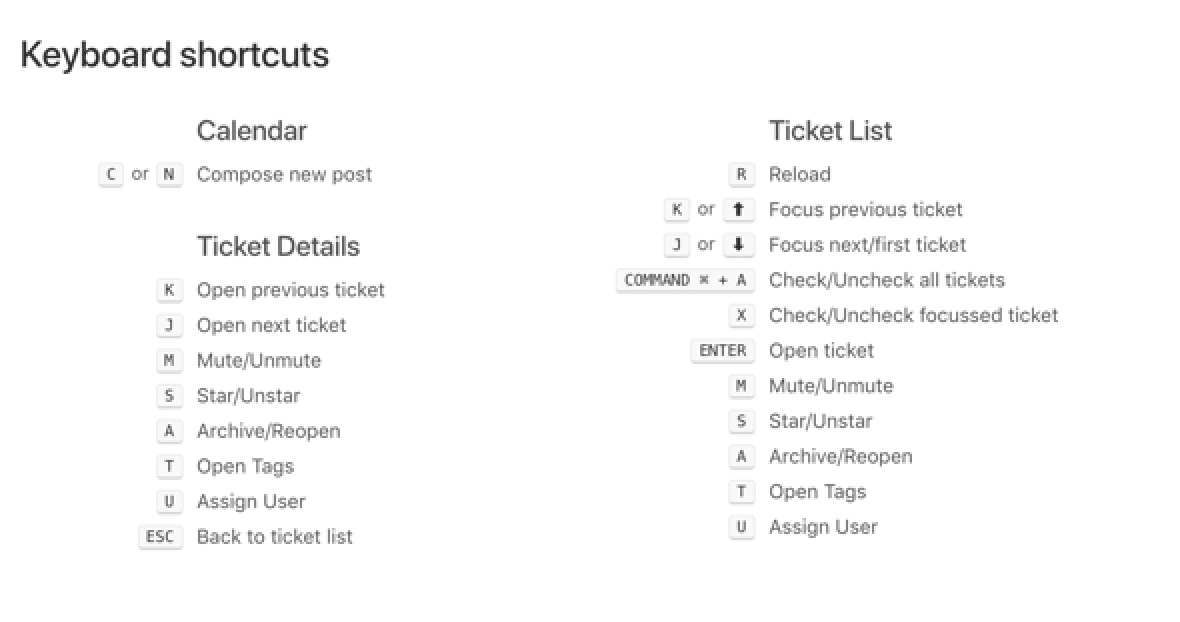Select the Calendar heading
Image resolution: width=1180 pixels, height=622 pixels.
(x=251, y=131)
